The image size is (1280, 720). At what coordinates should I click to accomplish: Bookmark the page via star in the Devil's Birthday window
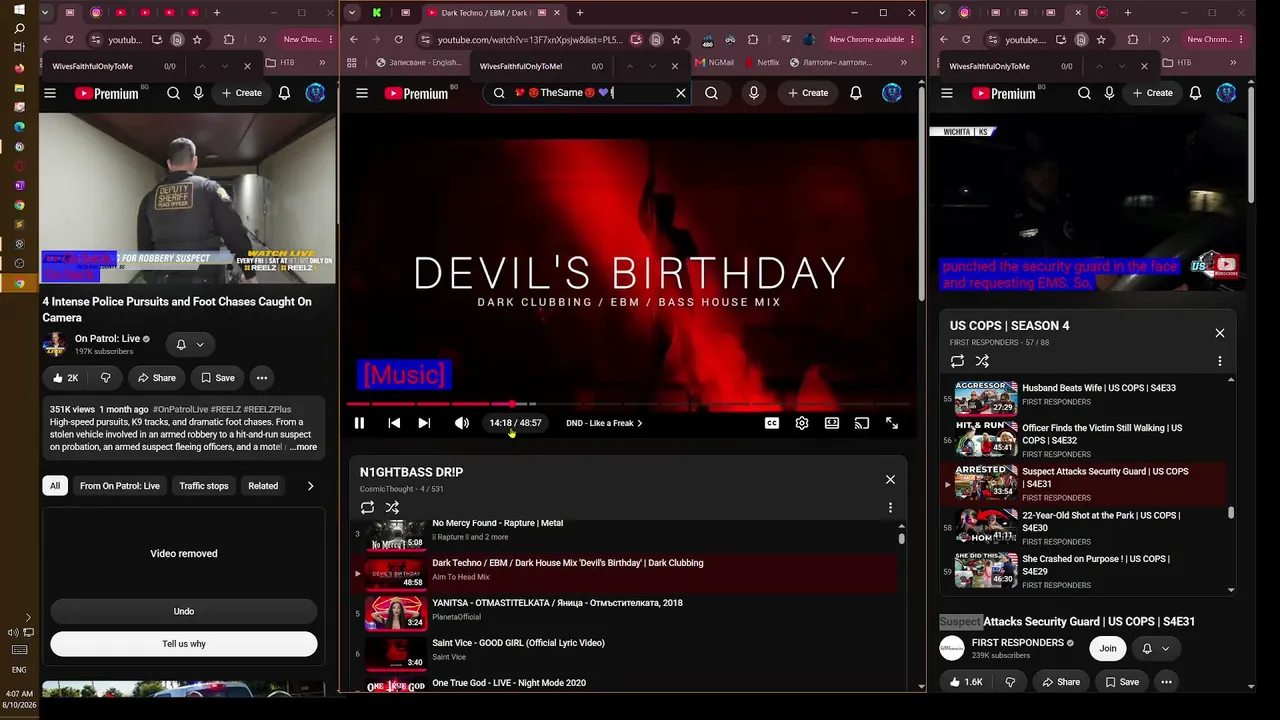click(x=676, y=40)
